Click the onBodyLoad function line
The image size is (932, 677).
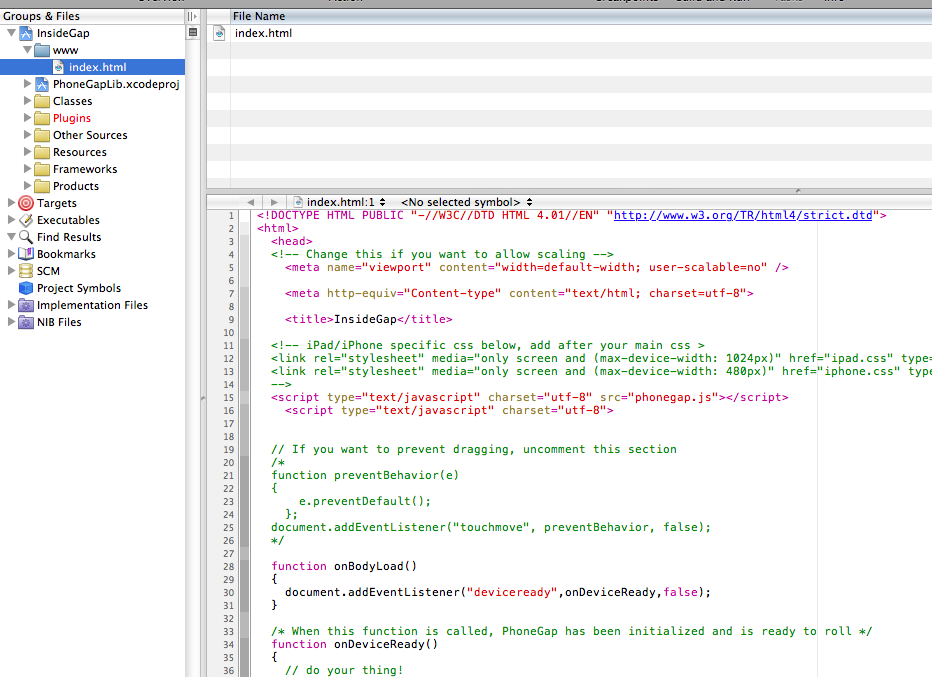pyautogui.click(x=344, y=566)
